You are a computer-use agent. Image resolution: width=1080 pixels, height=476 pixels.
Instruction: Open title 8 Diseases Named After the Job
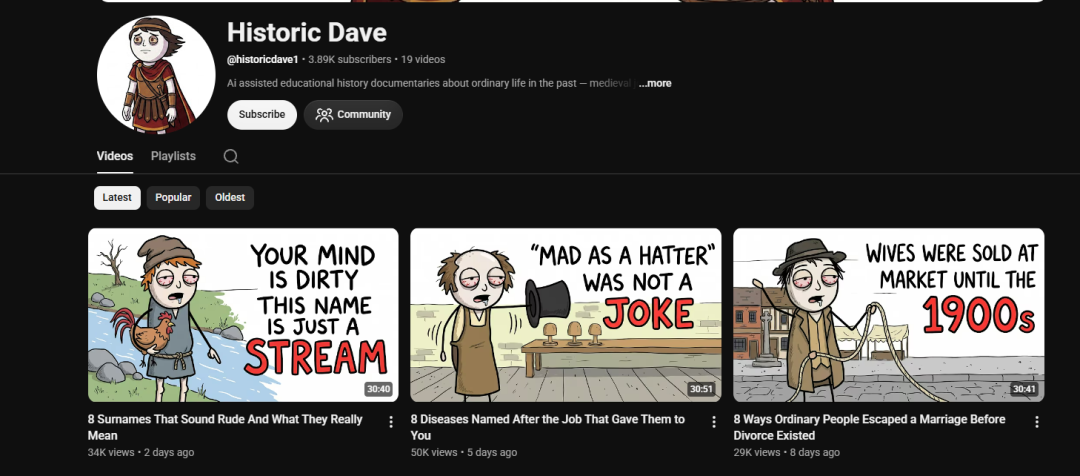pyautogui.click(x=548, y=427)
